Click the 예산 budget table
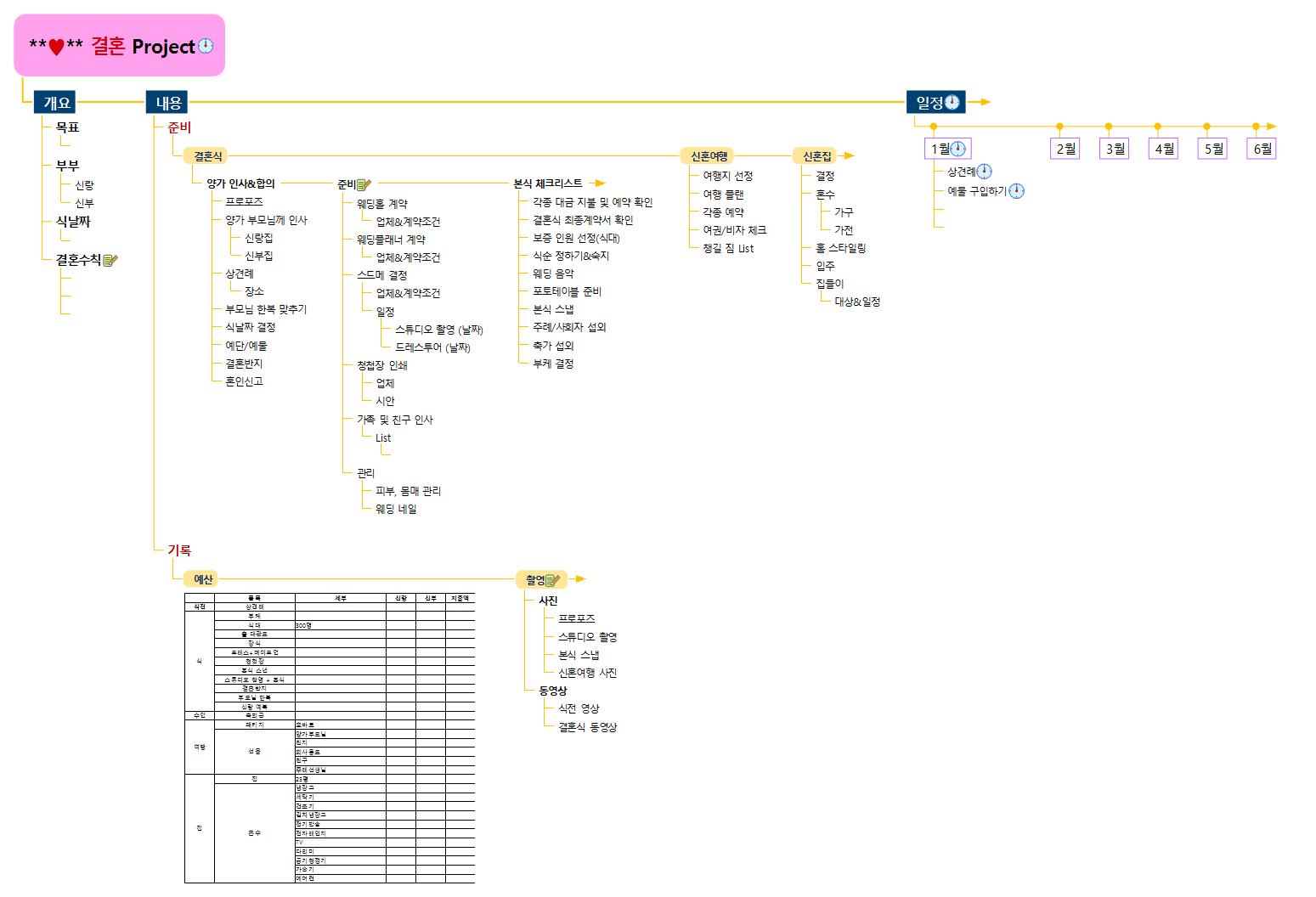Screen dimensions: 1316x897 (x=329, y=737)
